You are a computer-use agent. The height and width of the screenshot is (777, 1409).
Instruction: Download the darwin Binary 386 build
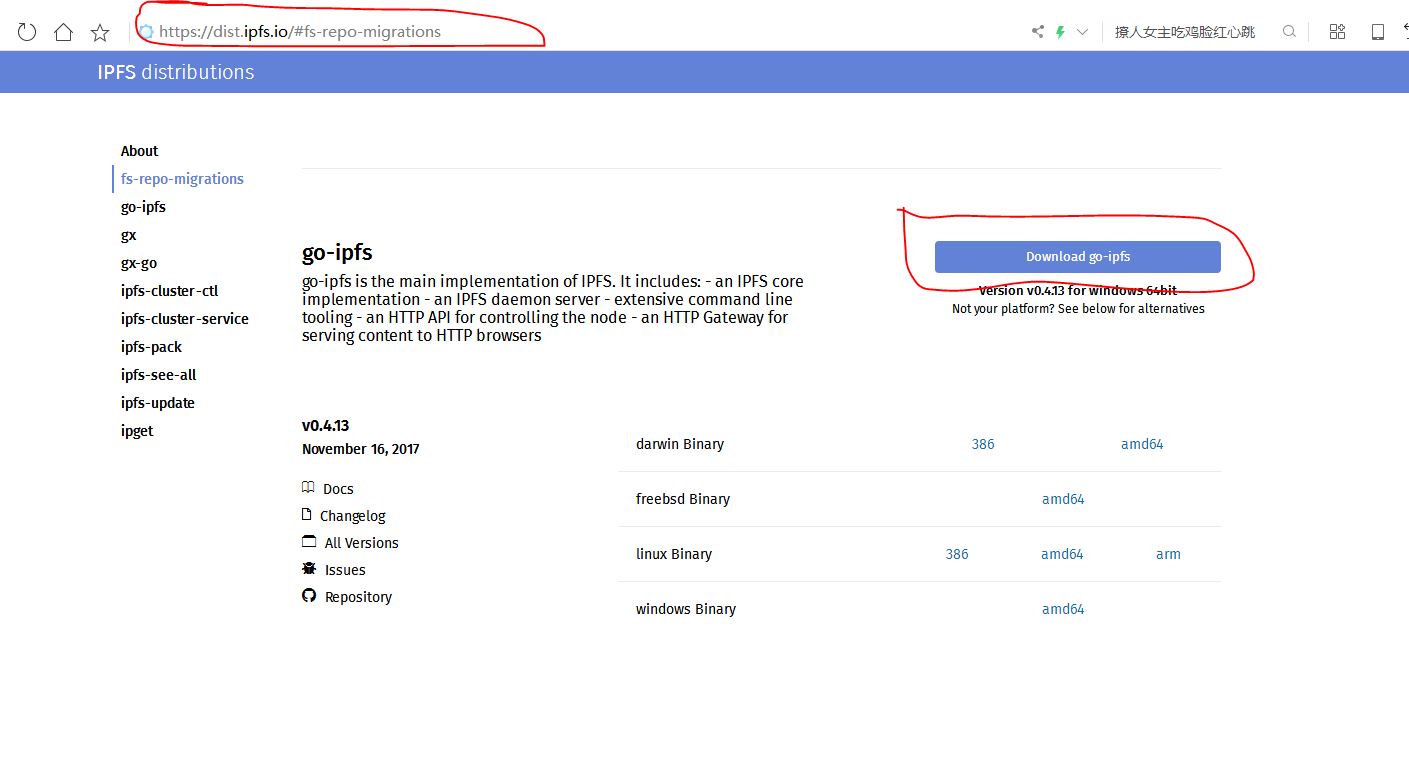click(982, 444)
